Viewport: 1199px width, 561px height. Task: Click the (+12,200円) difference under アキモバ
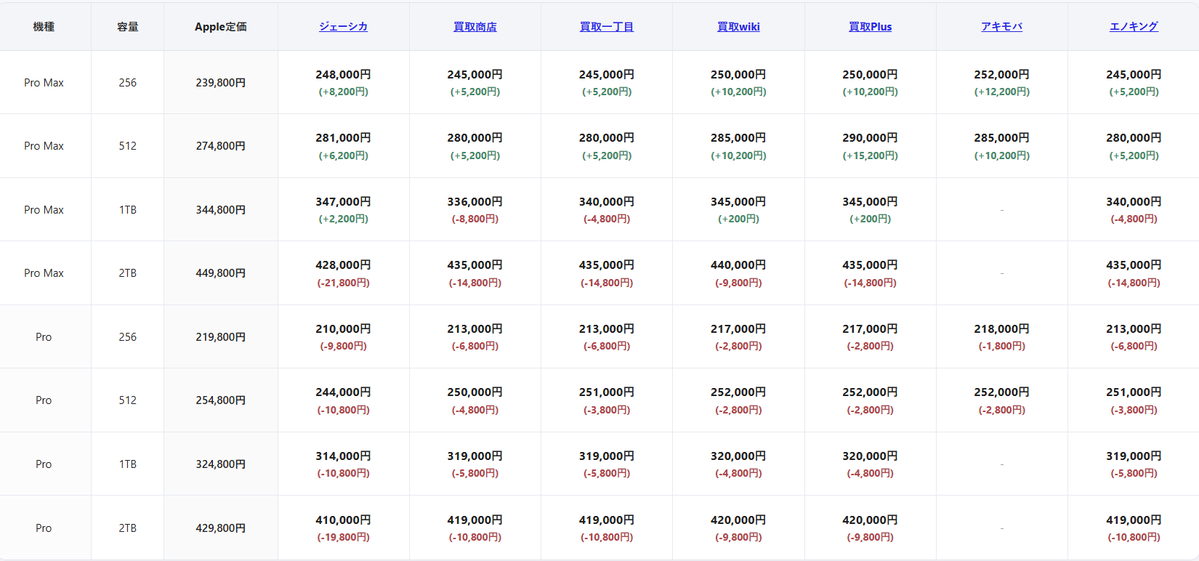coord(1002,92)
